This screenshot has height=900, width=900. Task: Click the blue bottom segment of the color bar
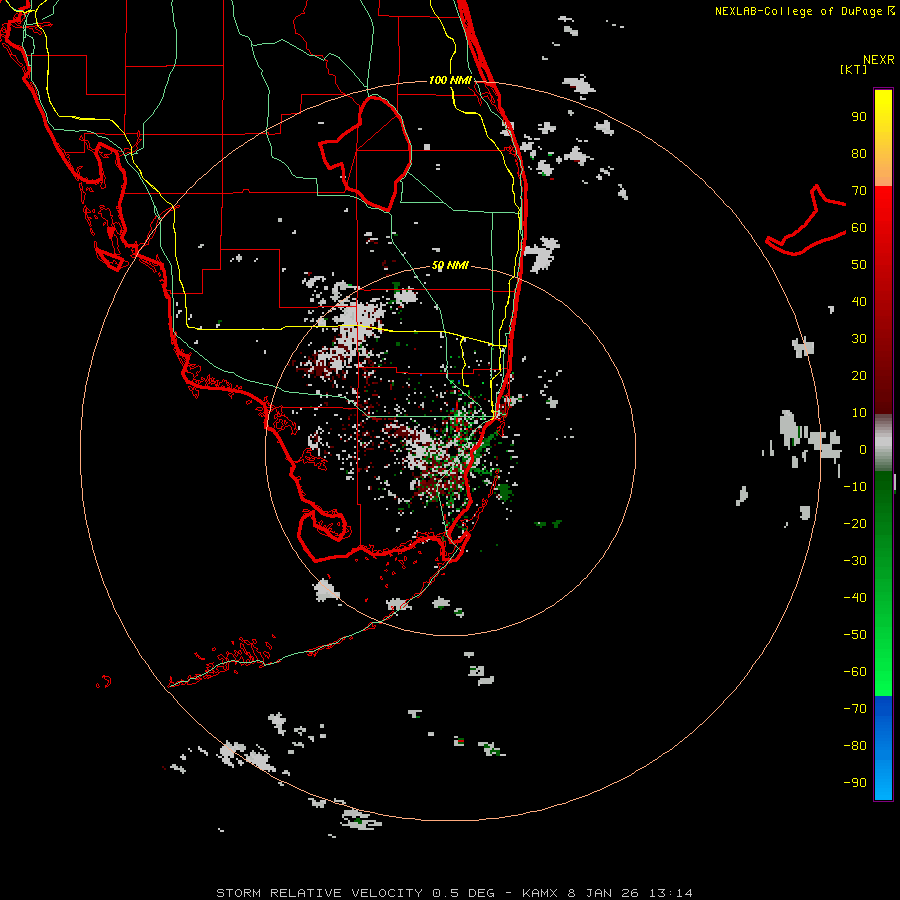(883, 748)
